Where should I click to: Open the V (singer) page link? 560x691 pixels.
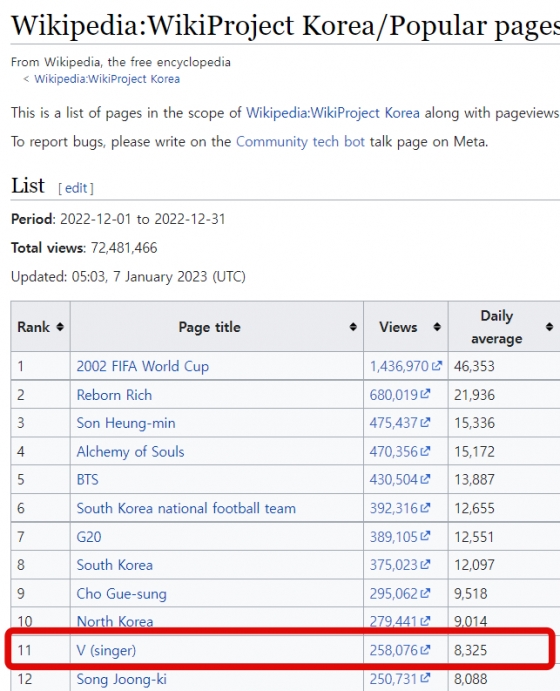(x=106, y=650)
